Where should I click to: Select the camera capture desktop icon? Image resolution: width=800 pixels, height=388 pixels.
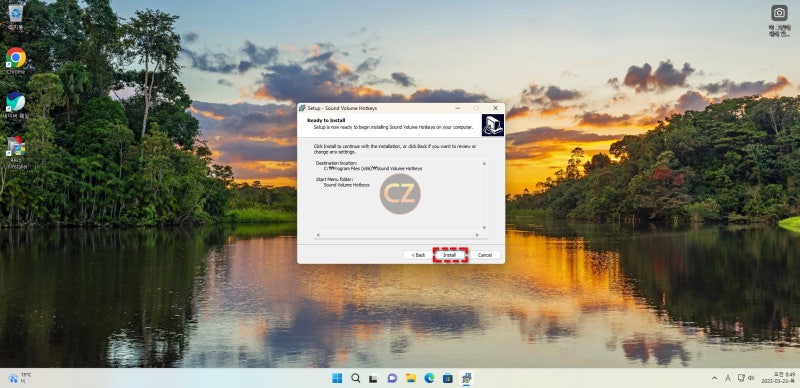click(779, 20)
